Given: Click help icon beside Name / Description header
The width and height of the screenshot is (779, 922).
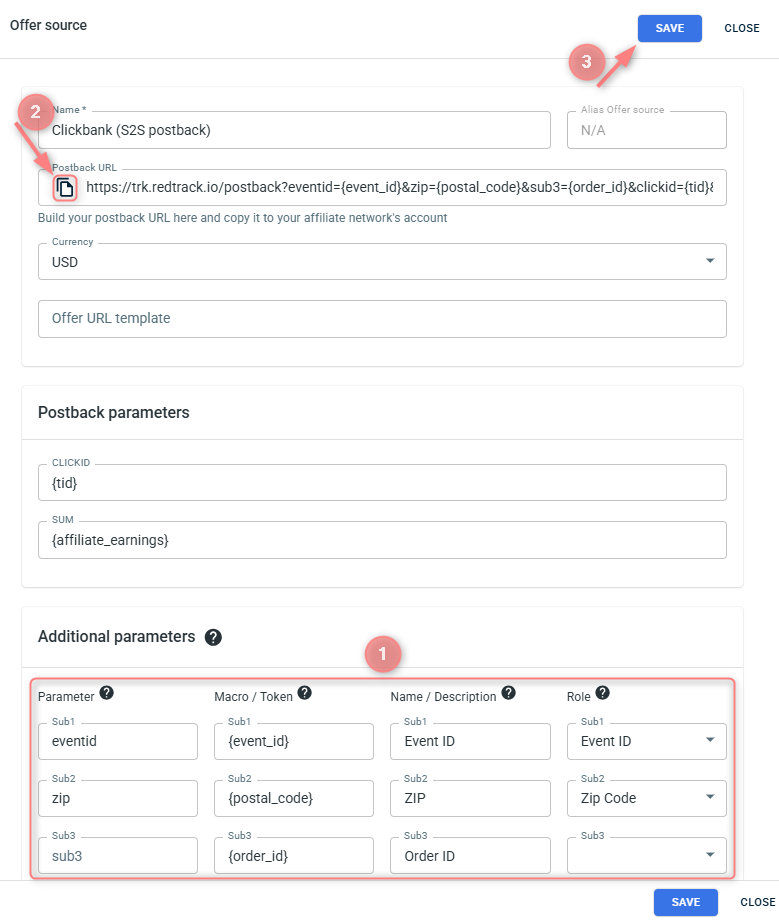Looking at the screenshot, I should [x=508, y=693].
